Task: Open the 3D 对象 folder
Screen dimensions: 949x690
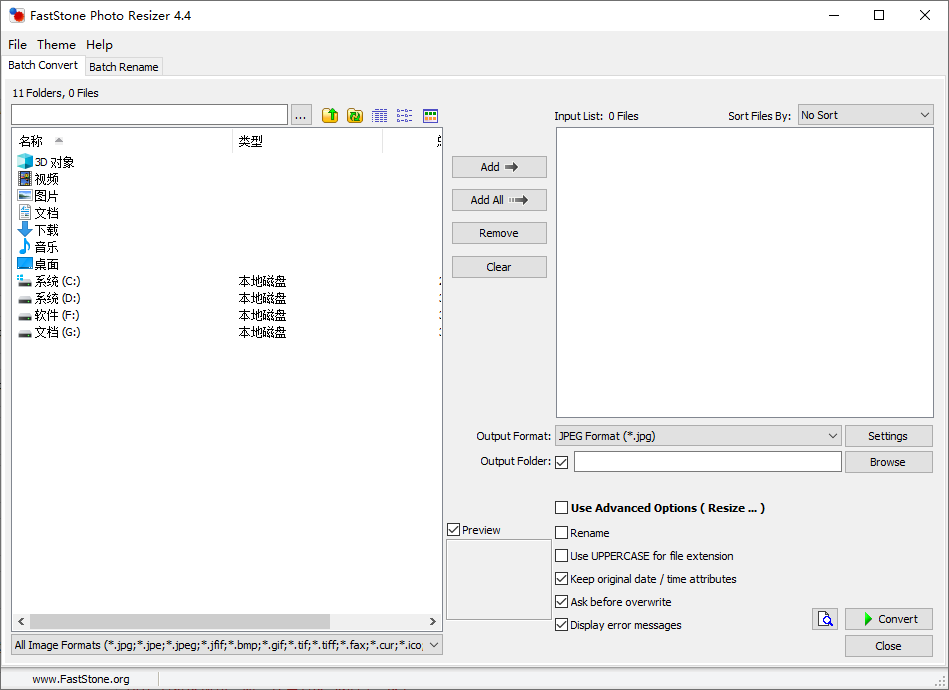Action: point(54,162)
